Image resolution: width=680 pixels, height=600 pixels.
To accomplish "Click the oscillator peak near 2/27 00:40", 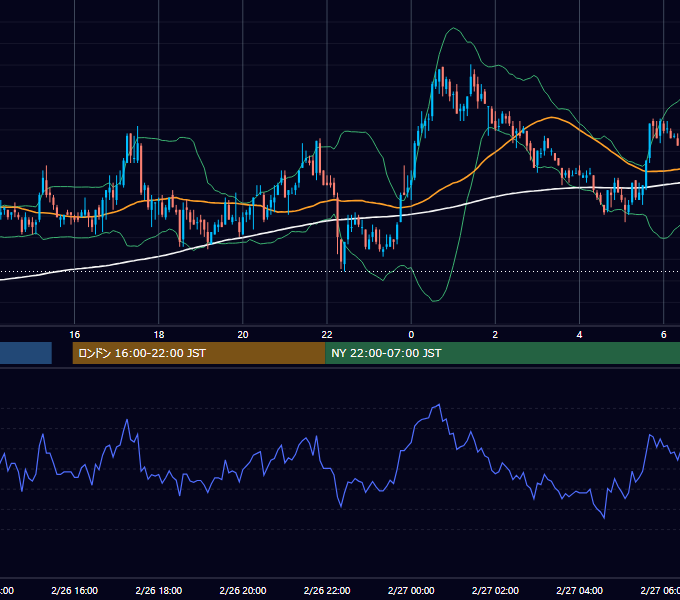I will [439, 405].
